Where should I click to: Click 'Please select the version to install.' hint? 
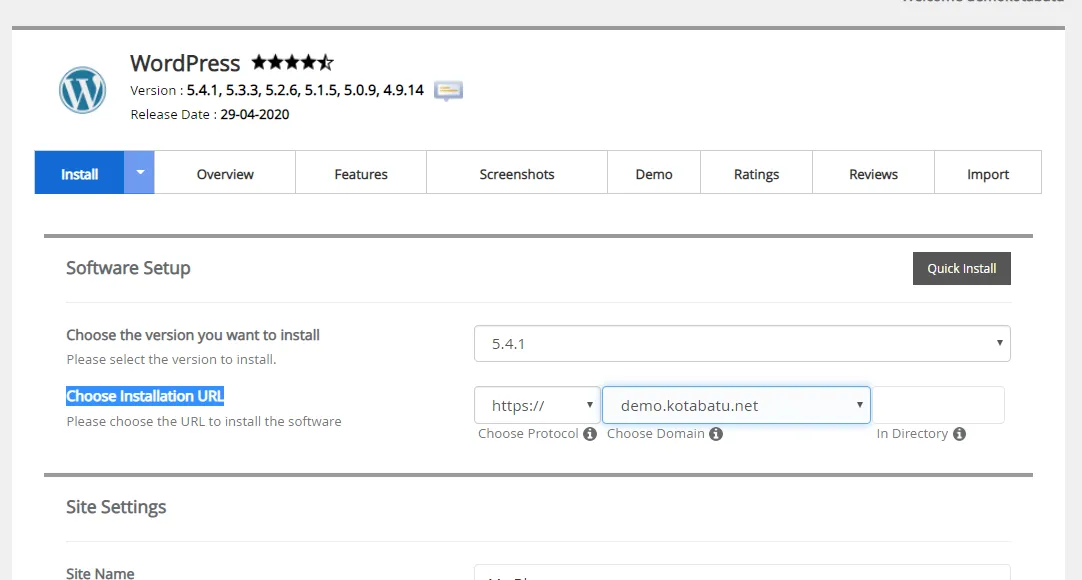pyautogui.click(x=171, y=359)
